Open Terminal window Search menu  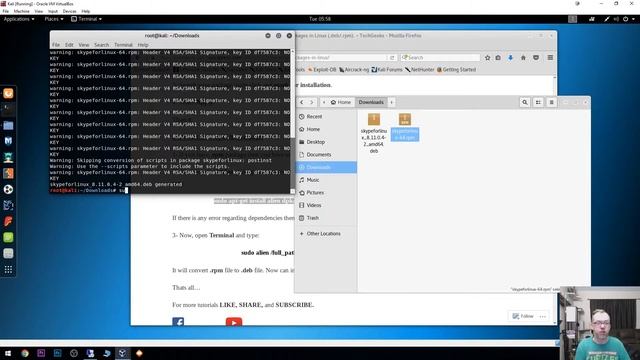[102, 45]
